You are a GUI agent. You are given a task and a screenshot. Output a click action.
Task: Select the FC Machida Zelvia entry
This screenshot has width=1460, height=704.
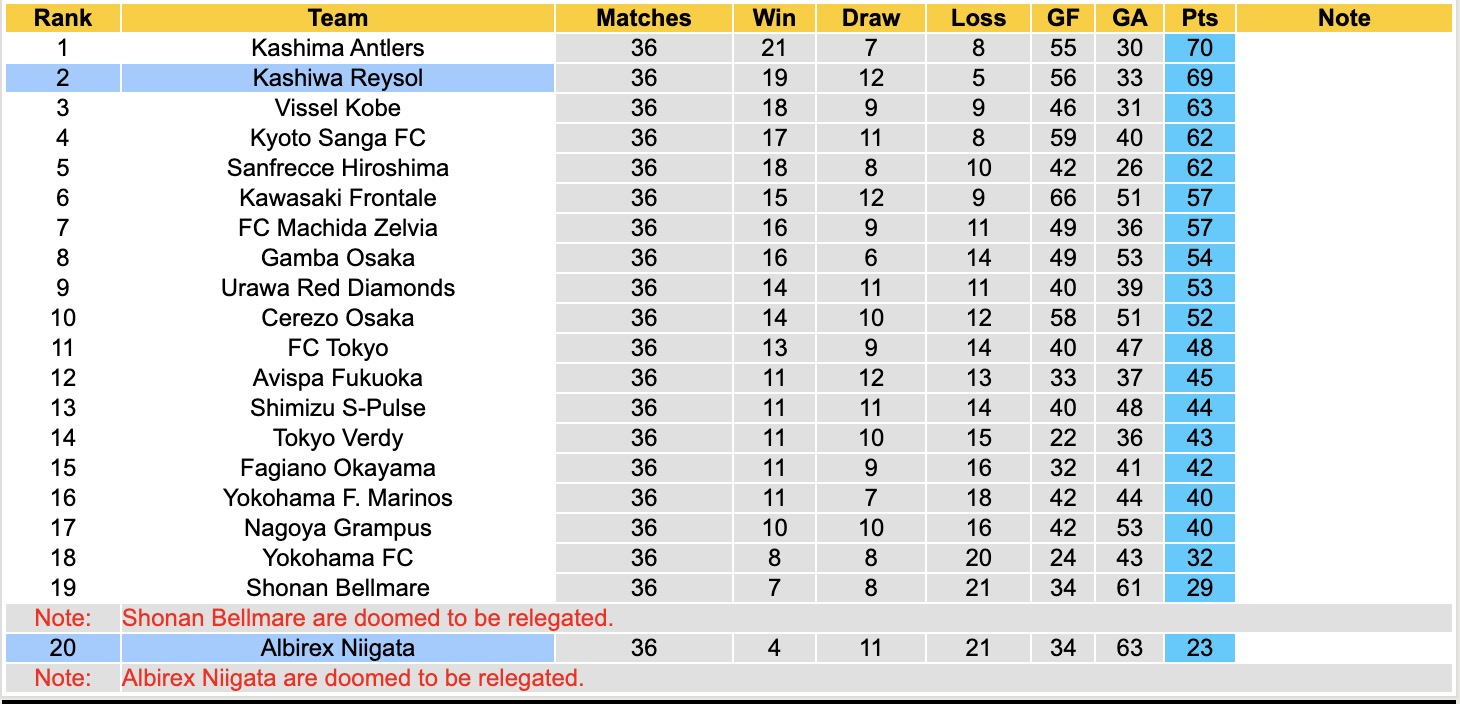(338, 228)
